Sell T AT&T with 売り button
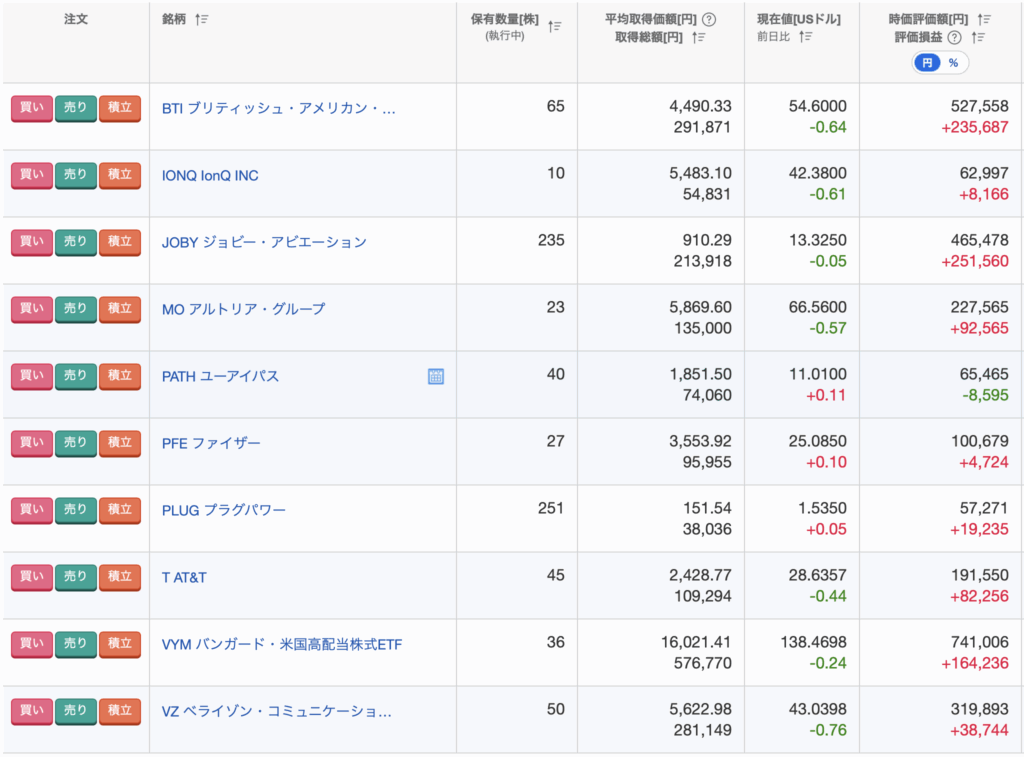The image size is (1024, 757). click(76, 577)
